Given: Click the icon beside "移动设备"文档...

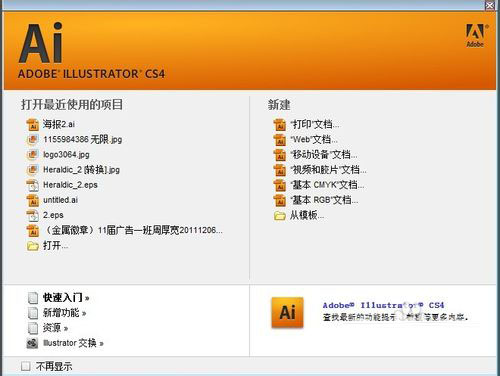Looking at the screenshot, I should [x=280, y=155].
